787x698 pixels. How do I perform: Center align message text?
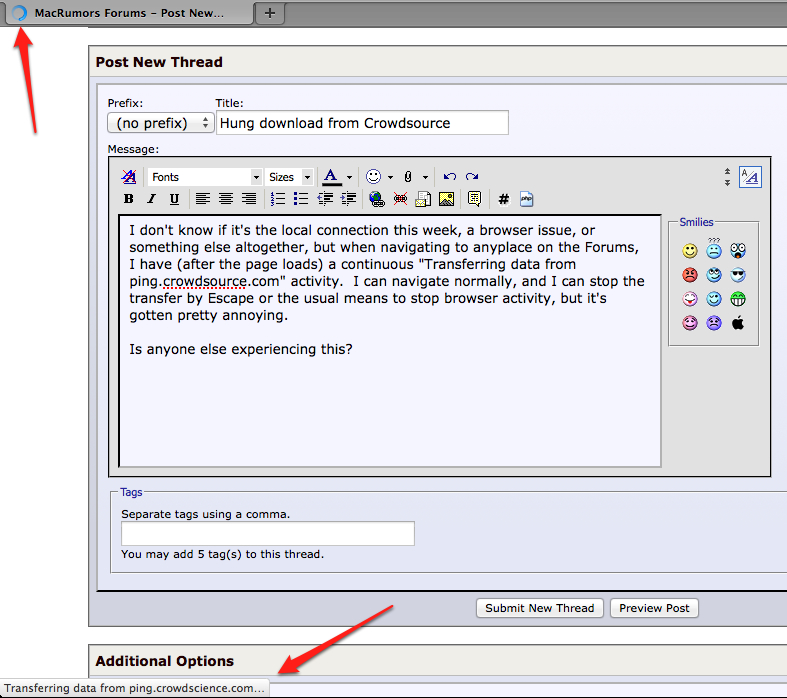225,199
